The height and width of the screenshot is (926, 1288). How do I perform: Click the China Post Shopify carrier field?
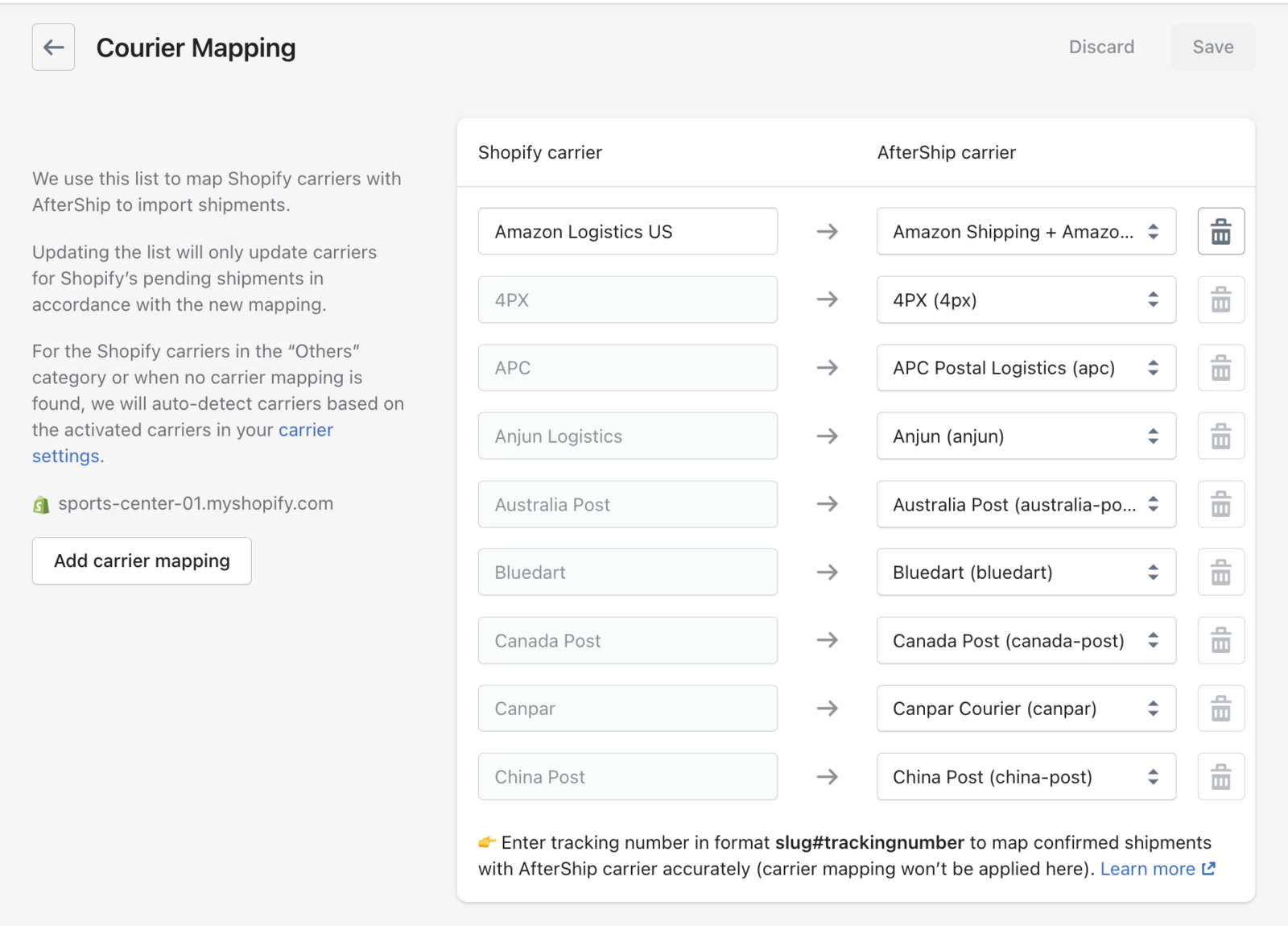click(627, 777)
